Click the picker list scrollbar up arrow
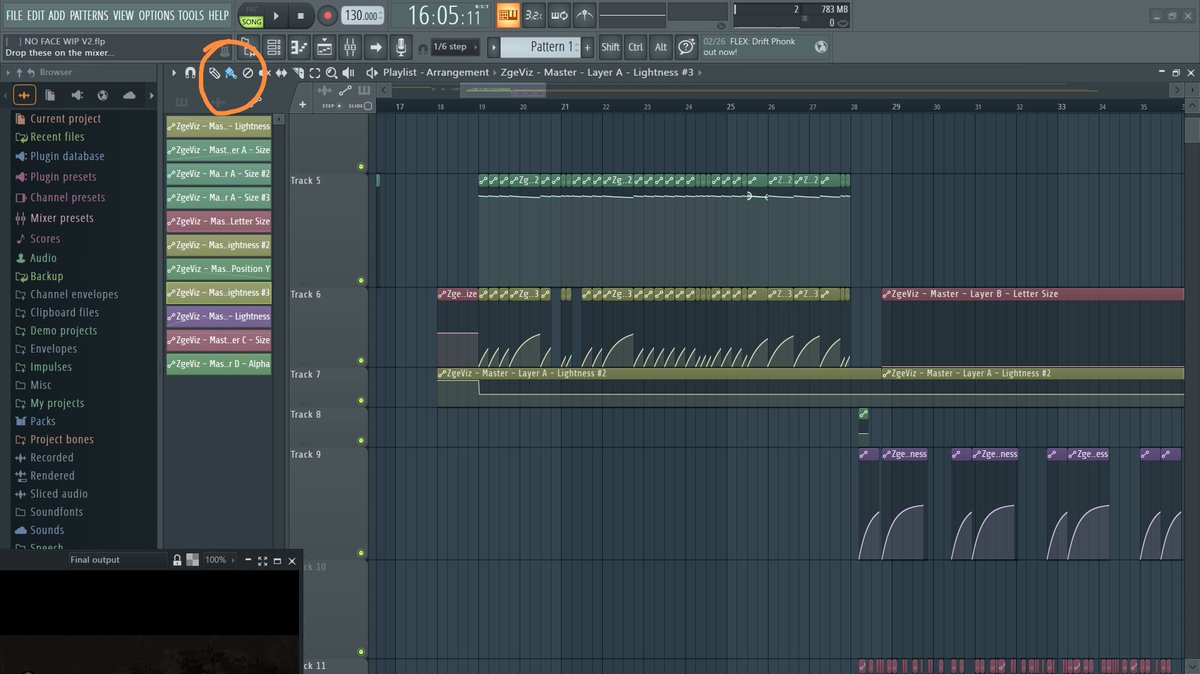 click(x=279, y=120)
